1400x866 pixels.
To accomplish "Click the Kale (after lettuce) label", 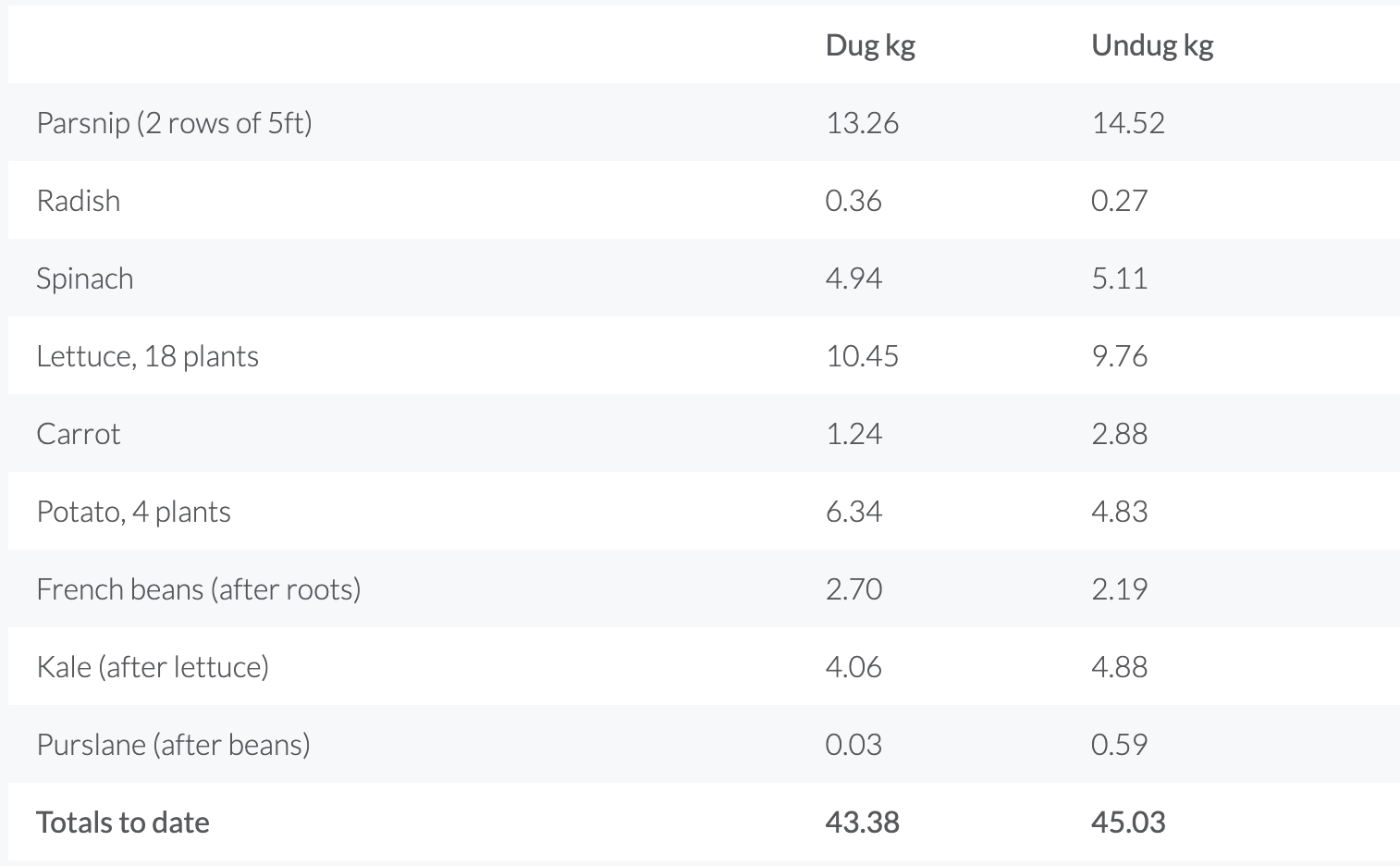I will [x=153, y=667].
